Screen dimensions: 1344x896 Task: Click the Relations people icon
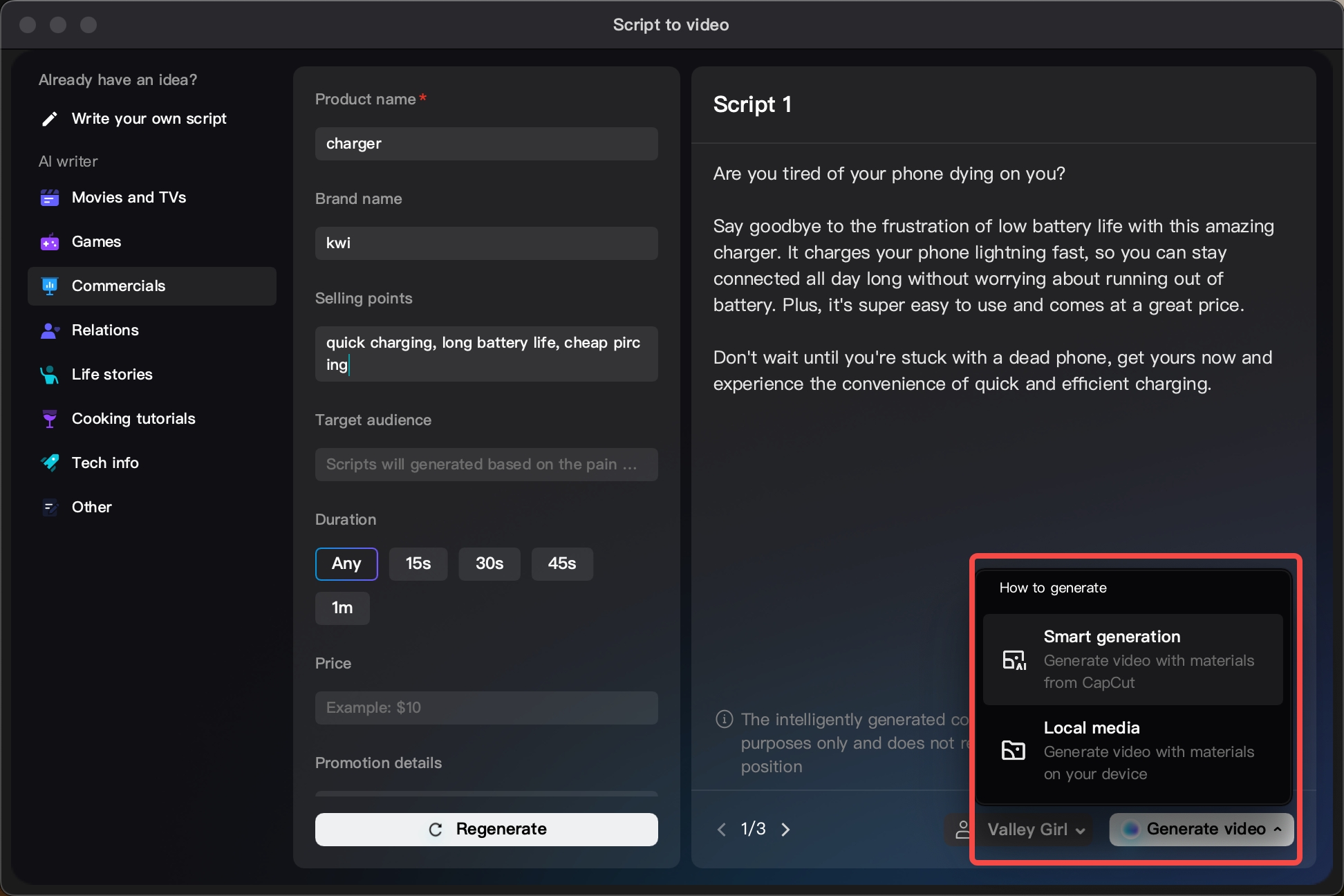click(49, 330)
